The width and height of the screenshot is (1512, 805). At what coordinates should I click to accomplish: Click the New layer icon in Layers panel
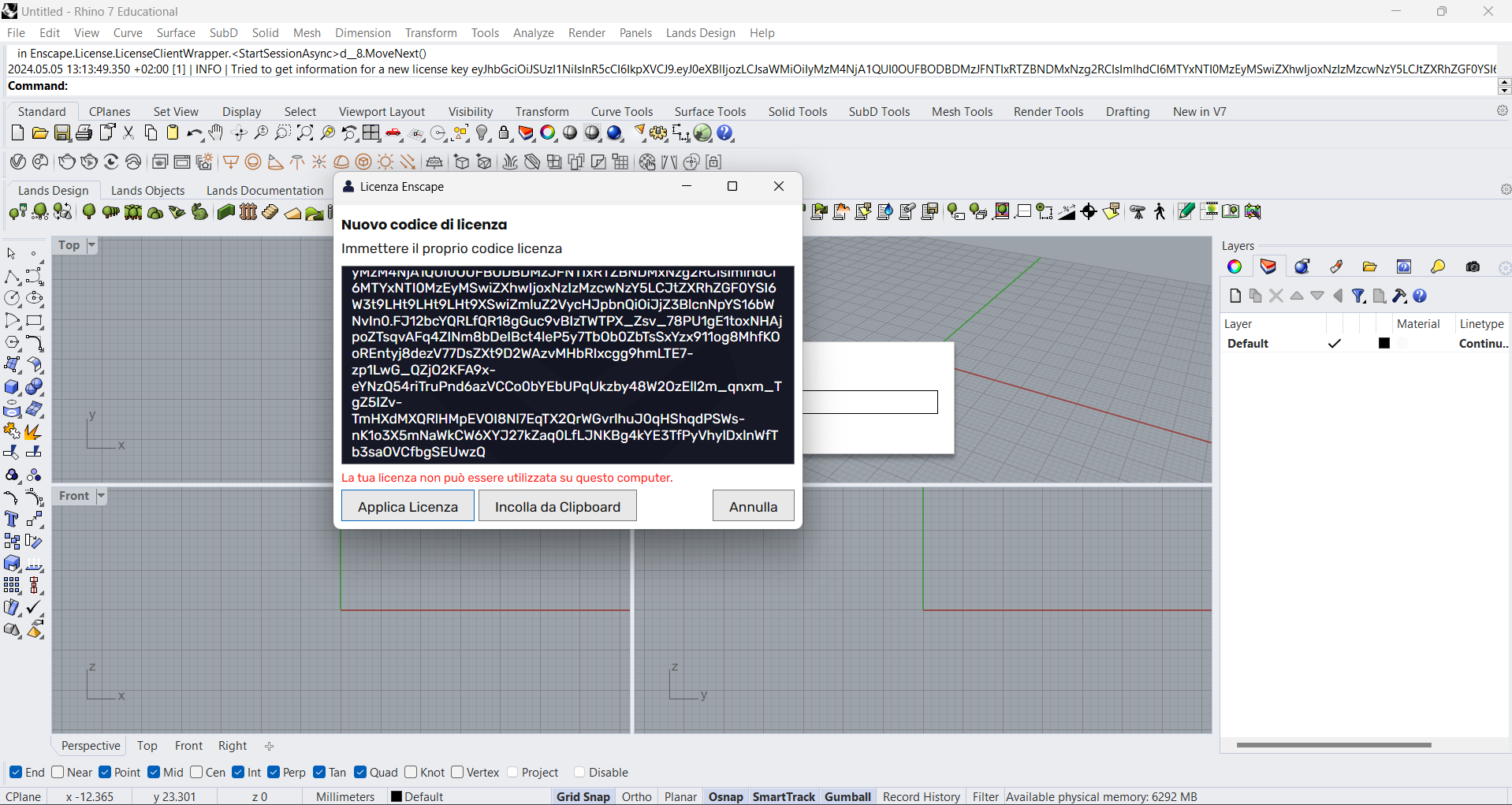point(1235,296)
